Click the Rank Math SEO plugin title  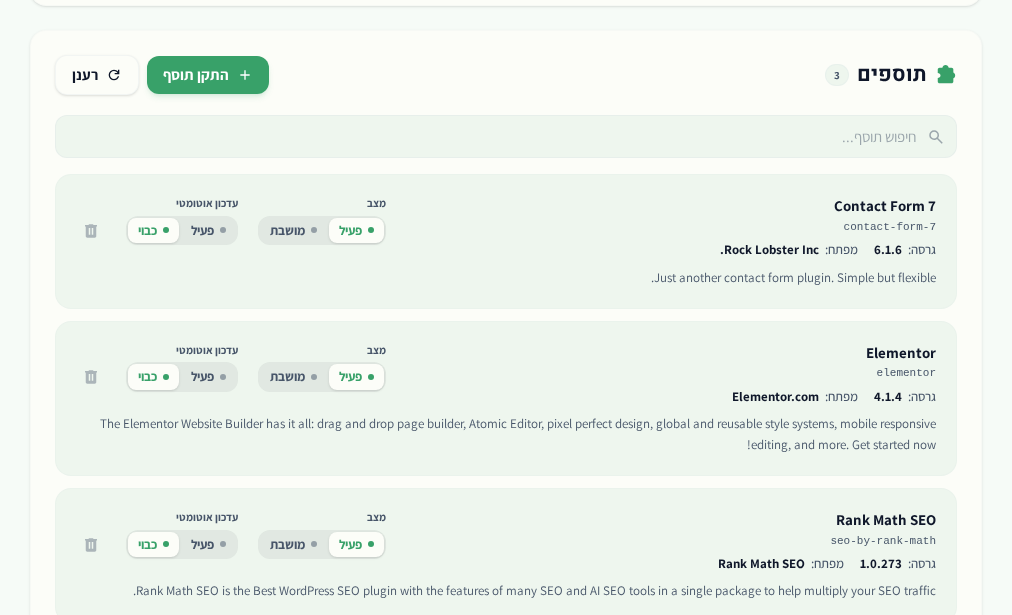pos(886,520)
